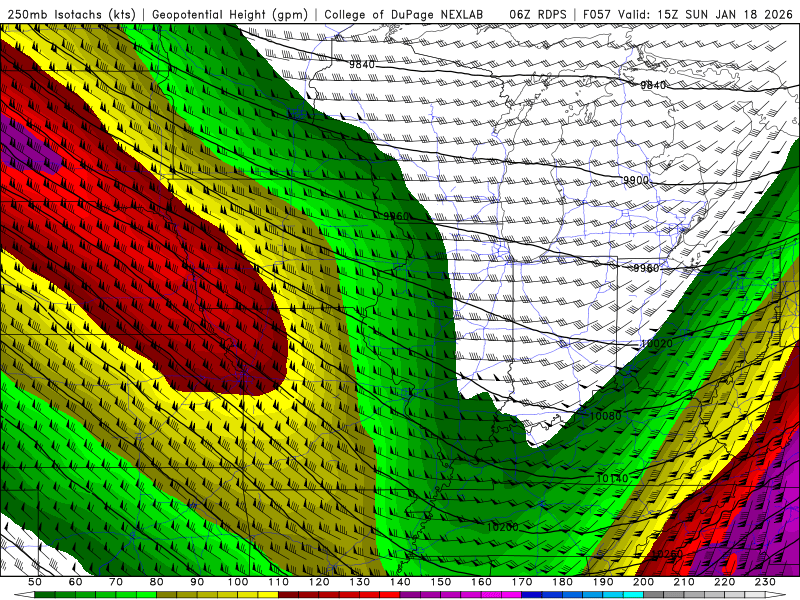800x600 pixels.
Task: Click the 120 knot legend value
Action: pos(319,582)
